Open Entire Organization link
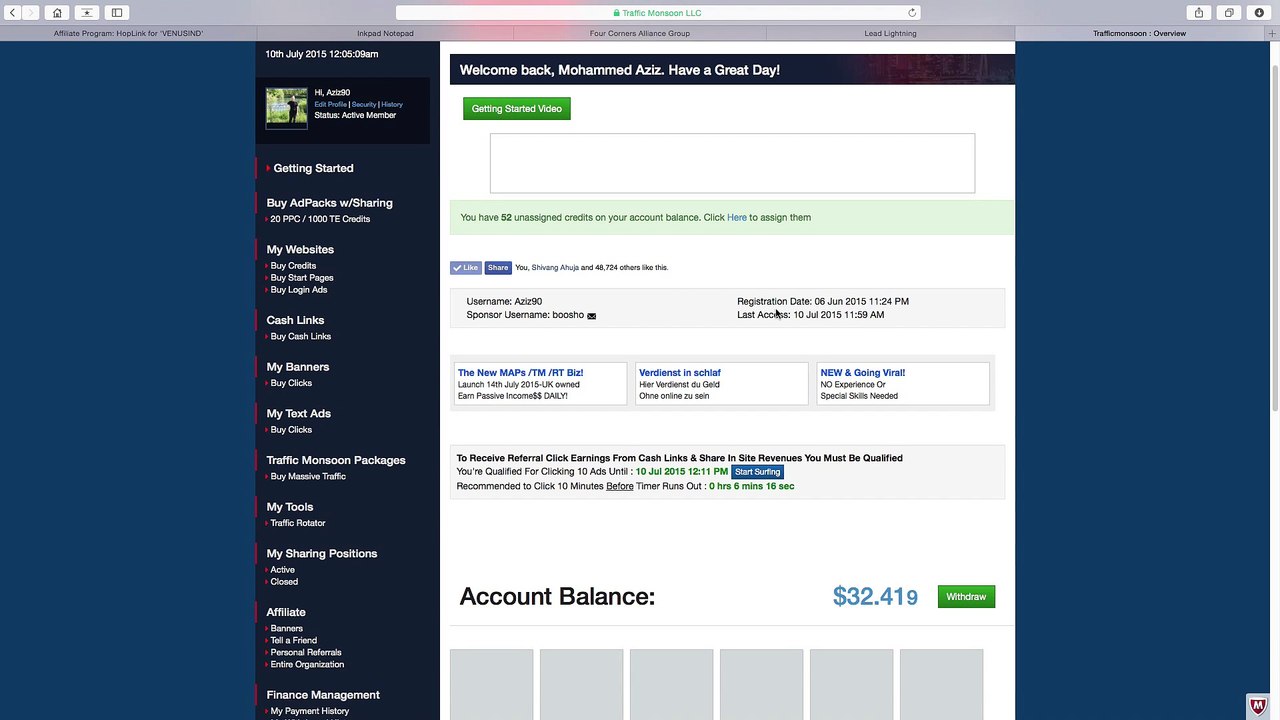This screenshot has width=1280, height=720. pos(307,665)
